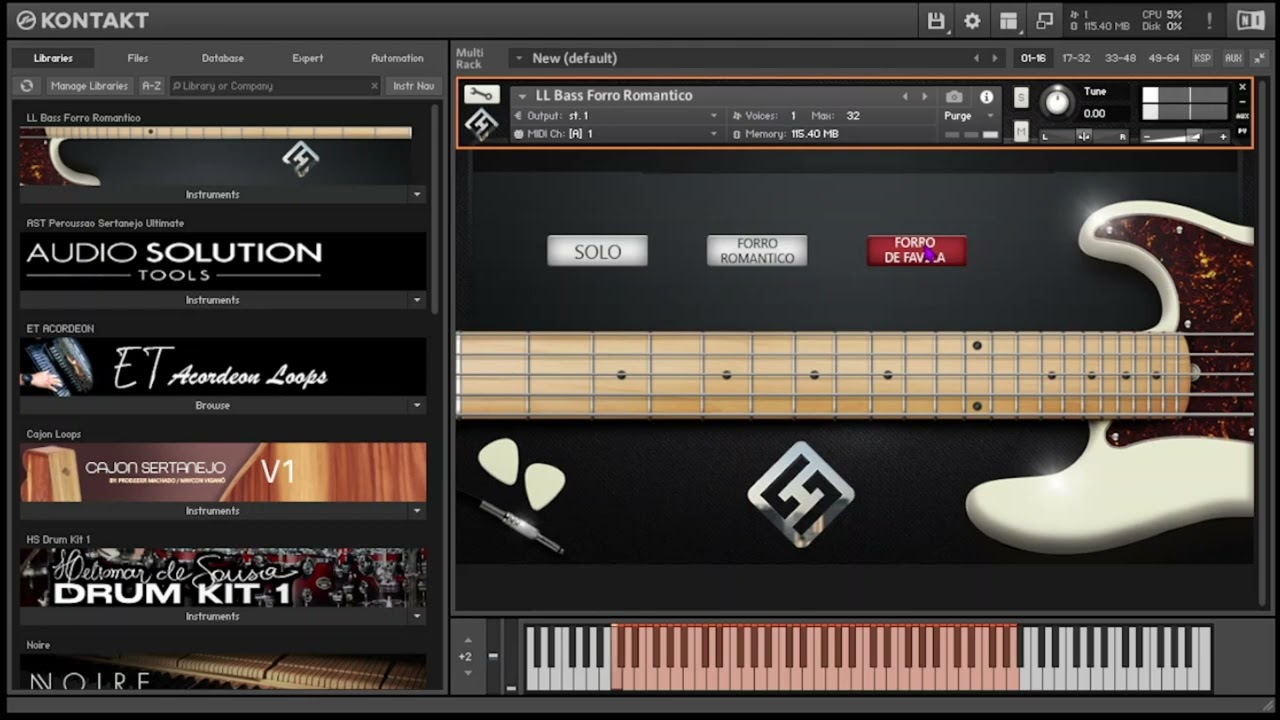The height and width of the screenshot is (720, 1280).
Task: Toggle the KSP script panel
Action: [x=1202, y=58]
